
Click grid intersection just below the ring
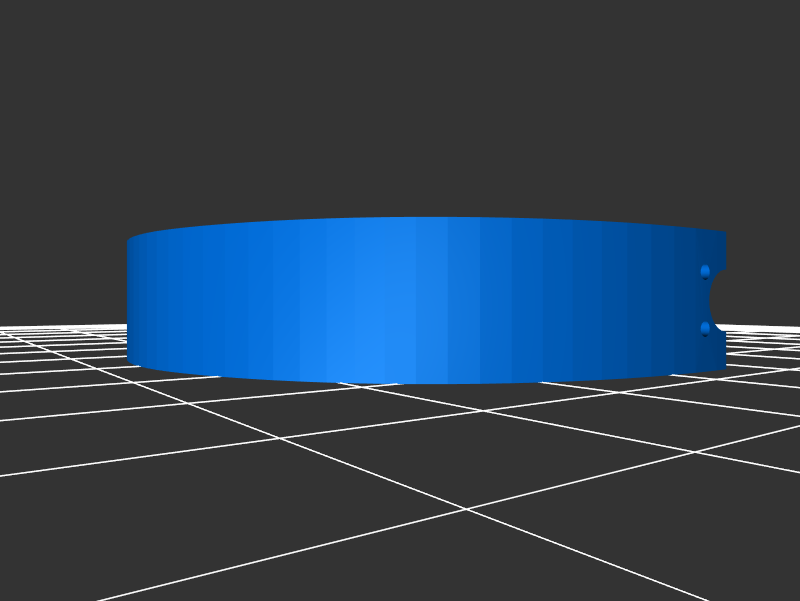pos(483,410)
